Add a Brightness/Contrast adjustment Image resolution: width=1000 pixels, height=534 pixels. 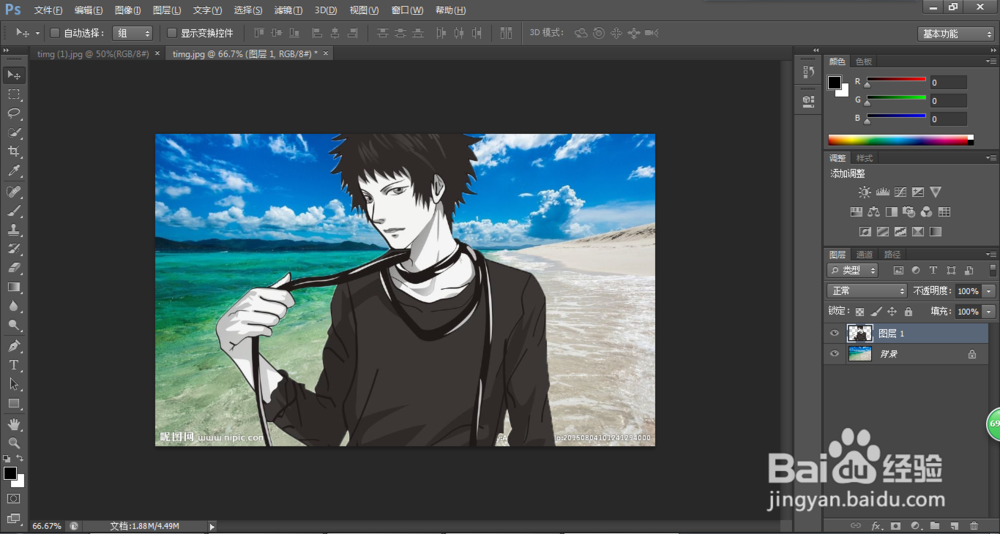(x=864, y=192)
